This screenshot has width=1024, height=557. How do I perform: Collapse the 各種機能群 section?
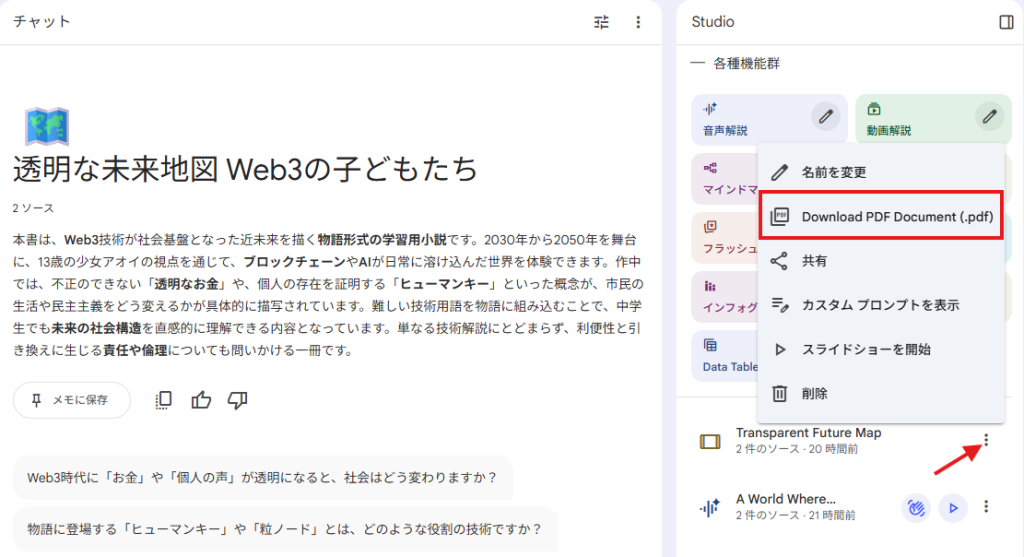(697, 63)
